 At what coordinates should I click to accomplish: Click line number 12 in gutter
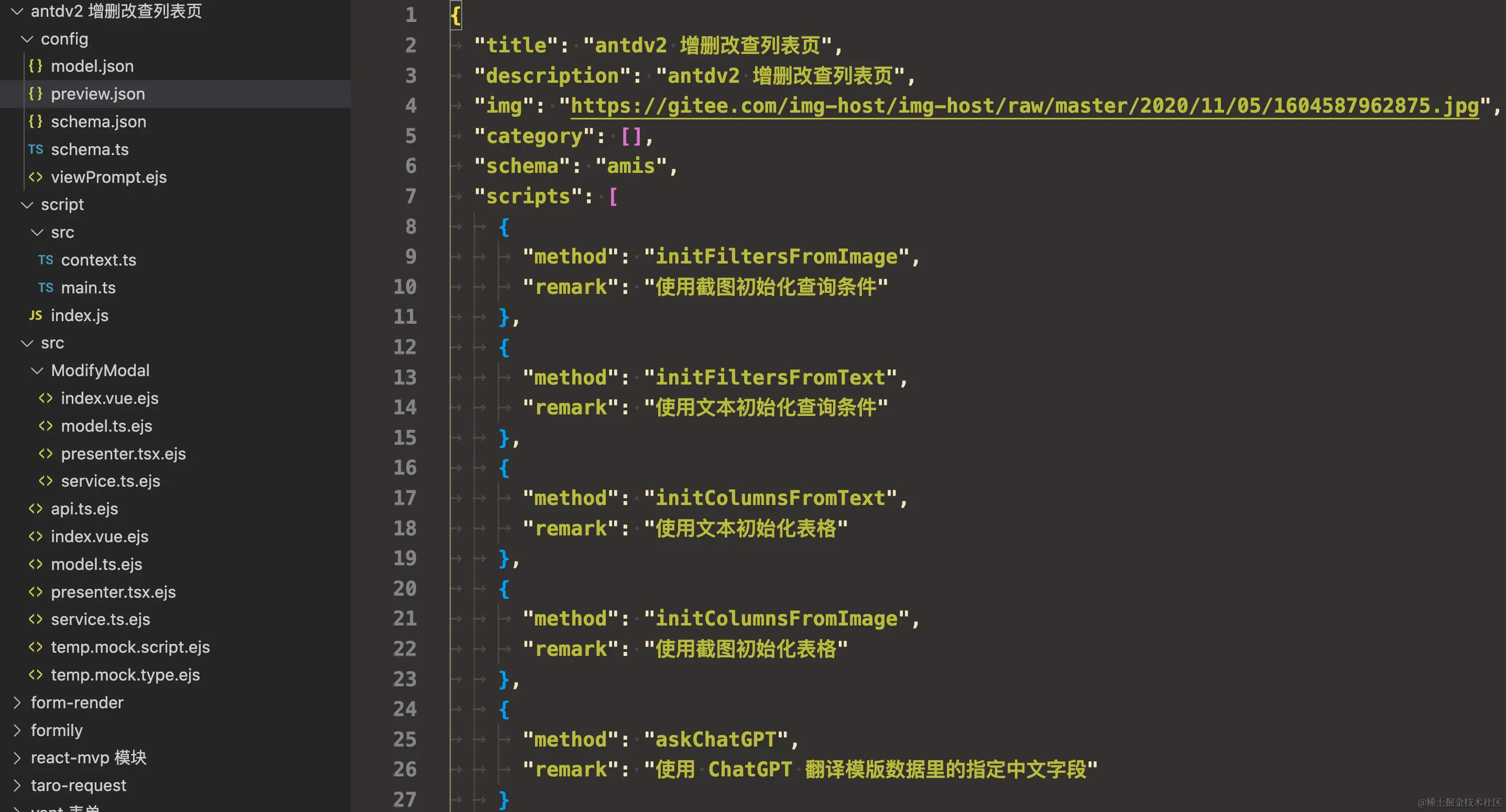(x=405, y=347)
